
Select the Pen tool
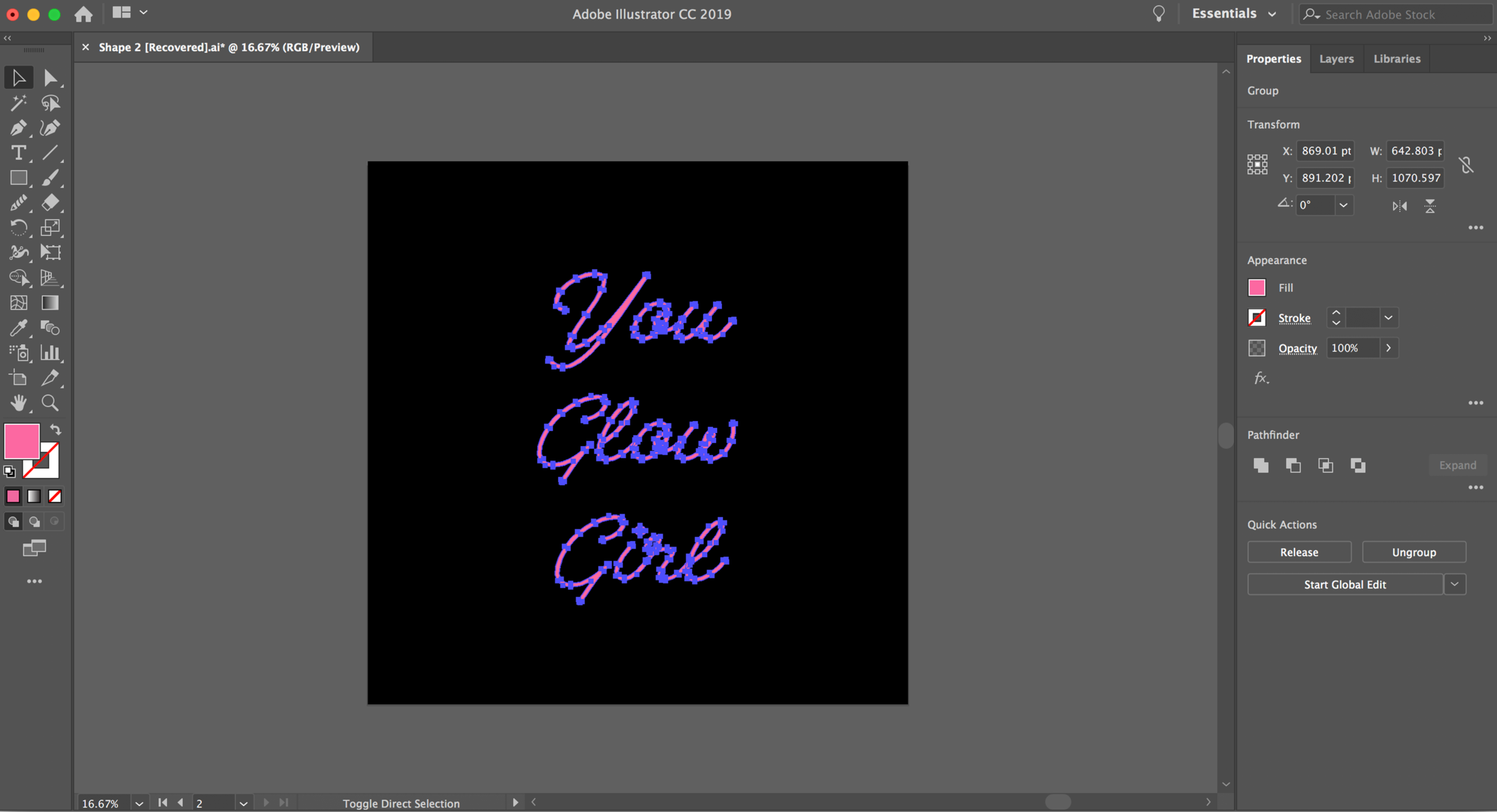point(19,128)
